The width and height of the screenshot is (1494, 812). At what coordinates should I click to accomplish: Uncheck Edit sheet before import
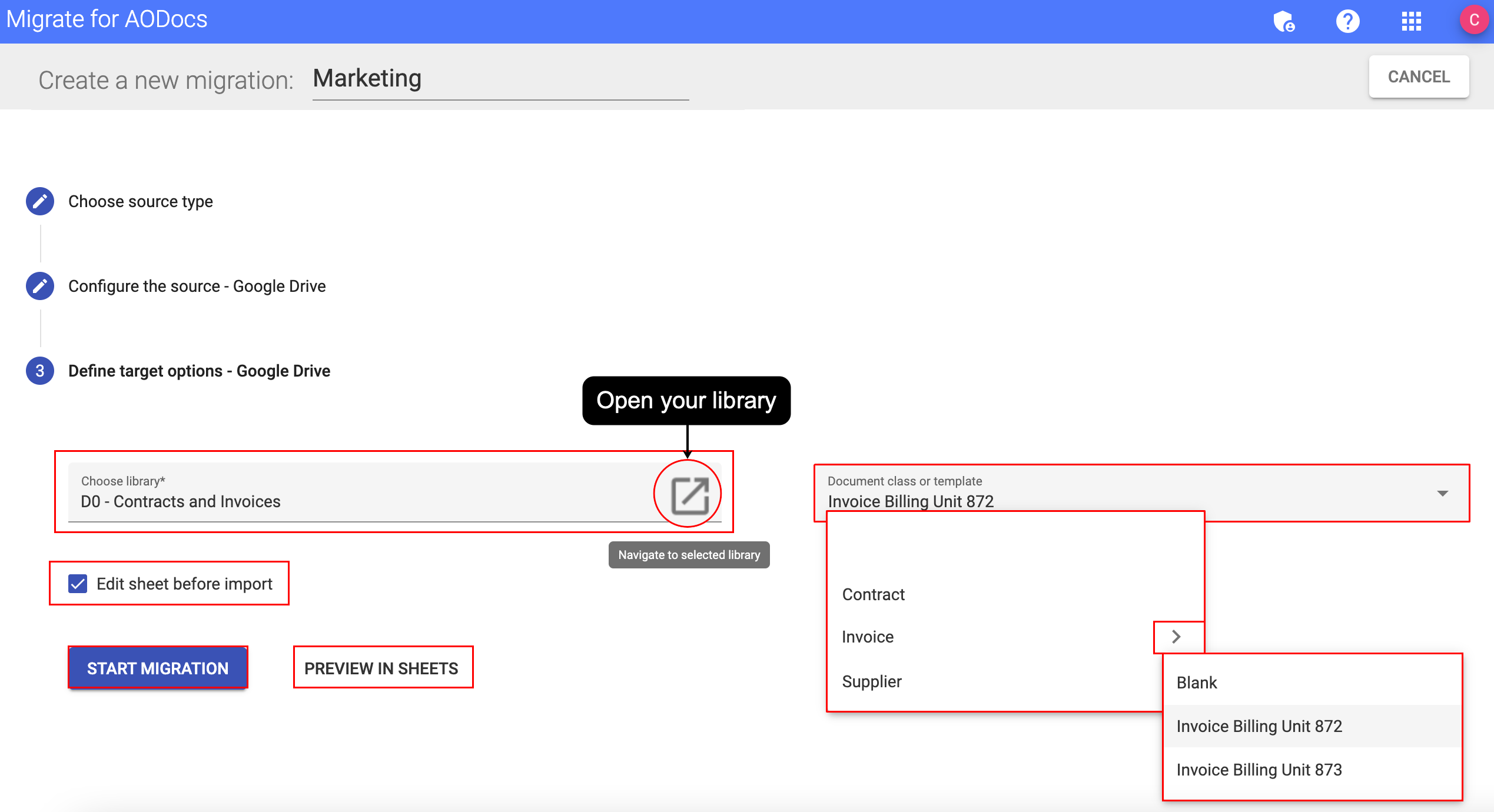coord(77,584)
